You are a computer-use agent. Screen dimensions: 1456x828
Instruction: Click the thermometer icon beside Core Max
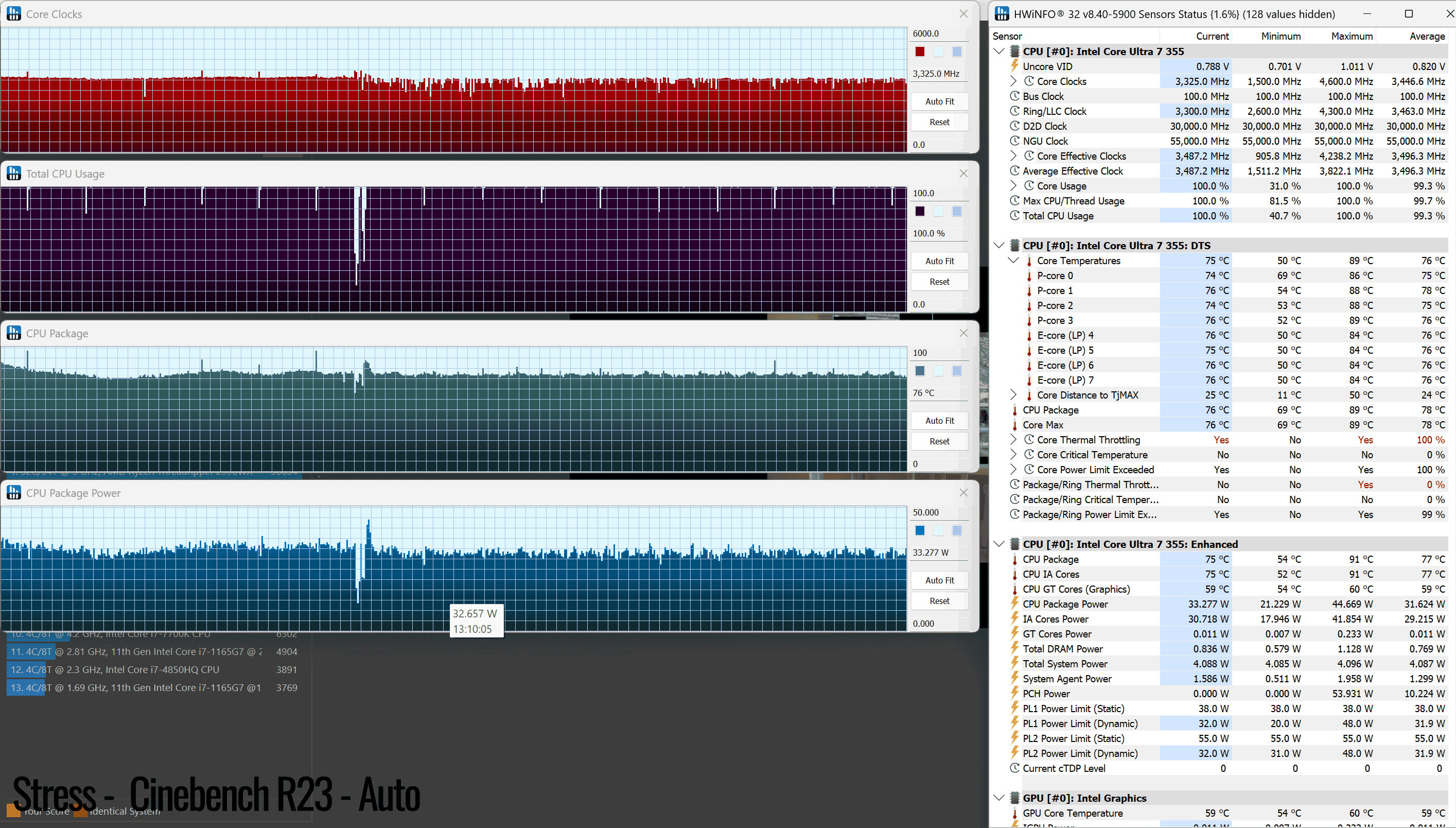click(x=1014, y=425)
